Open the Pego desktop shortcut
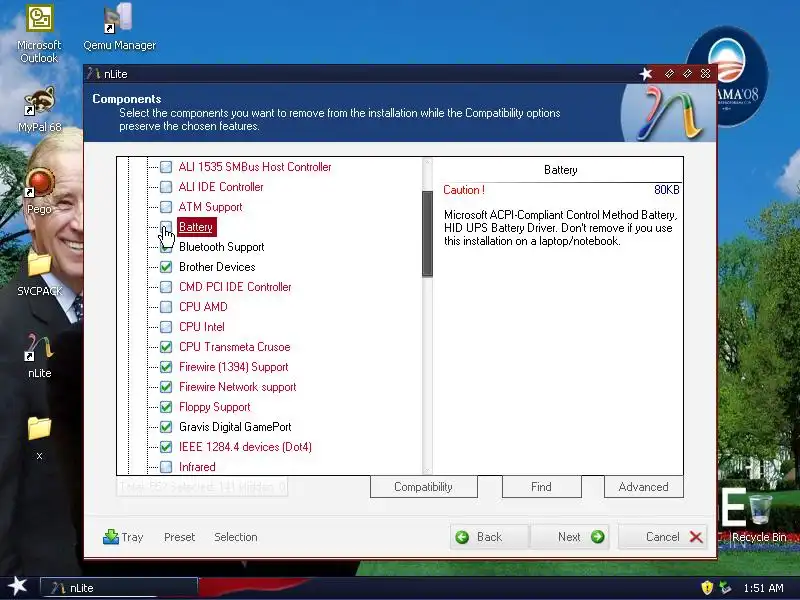Image resolution: width=800 pixels, height=600 pixels. 39,191
